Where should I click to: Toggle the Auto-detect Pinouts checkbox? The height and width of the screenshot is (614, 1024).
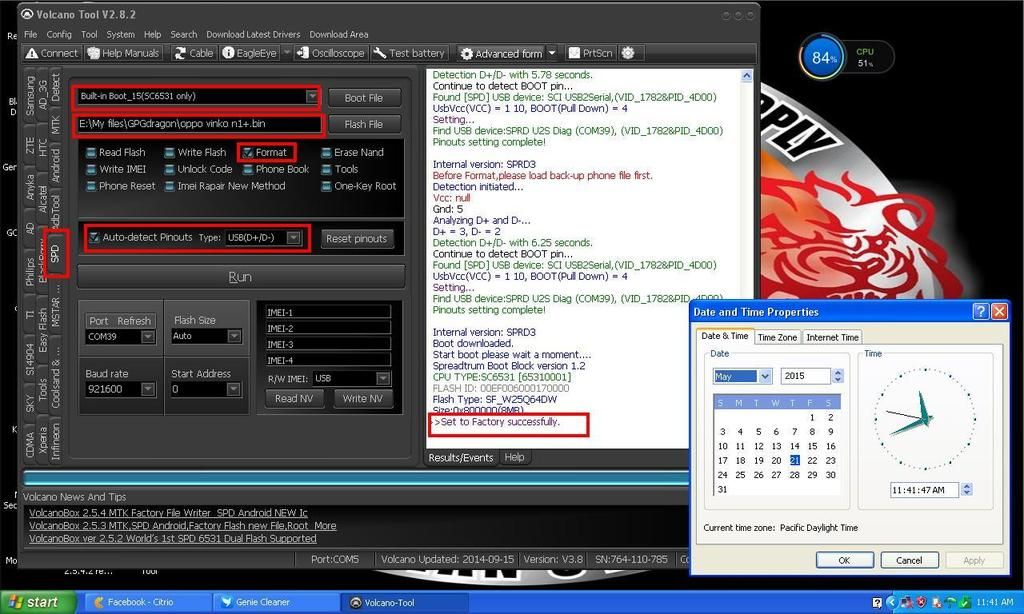tap(94, 238)
